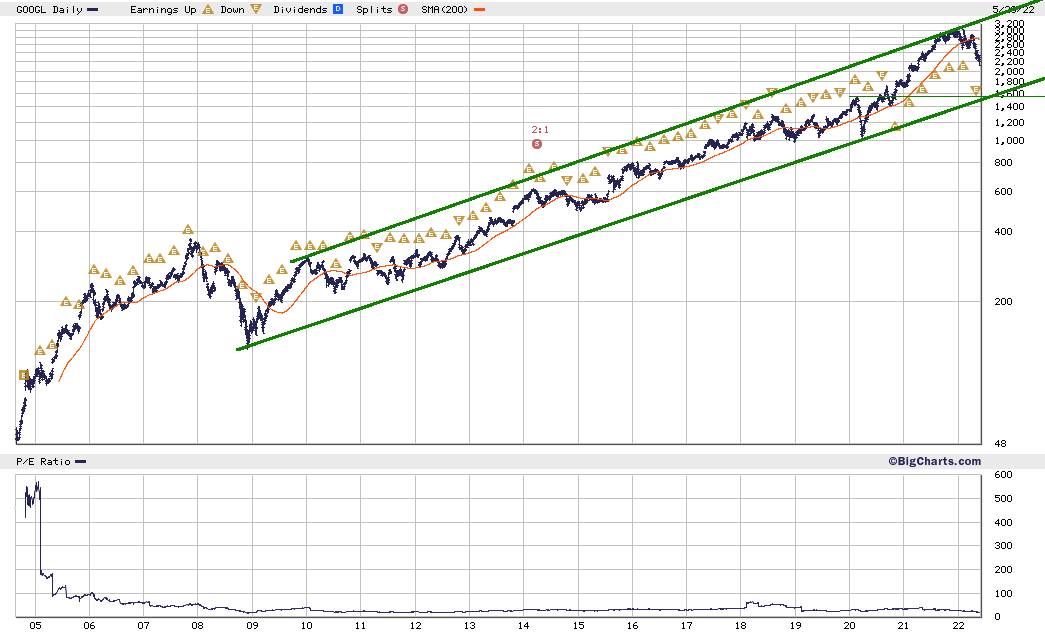Click the "05" year label on time axis
1045x635 pixels.
click(35, 626)
